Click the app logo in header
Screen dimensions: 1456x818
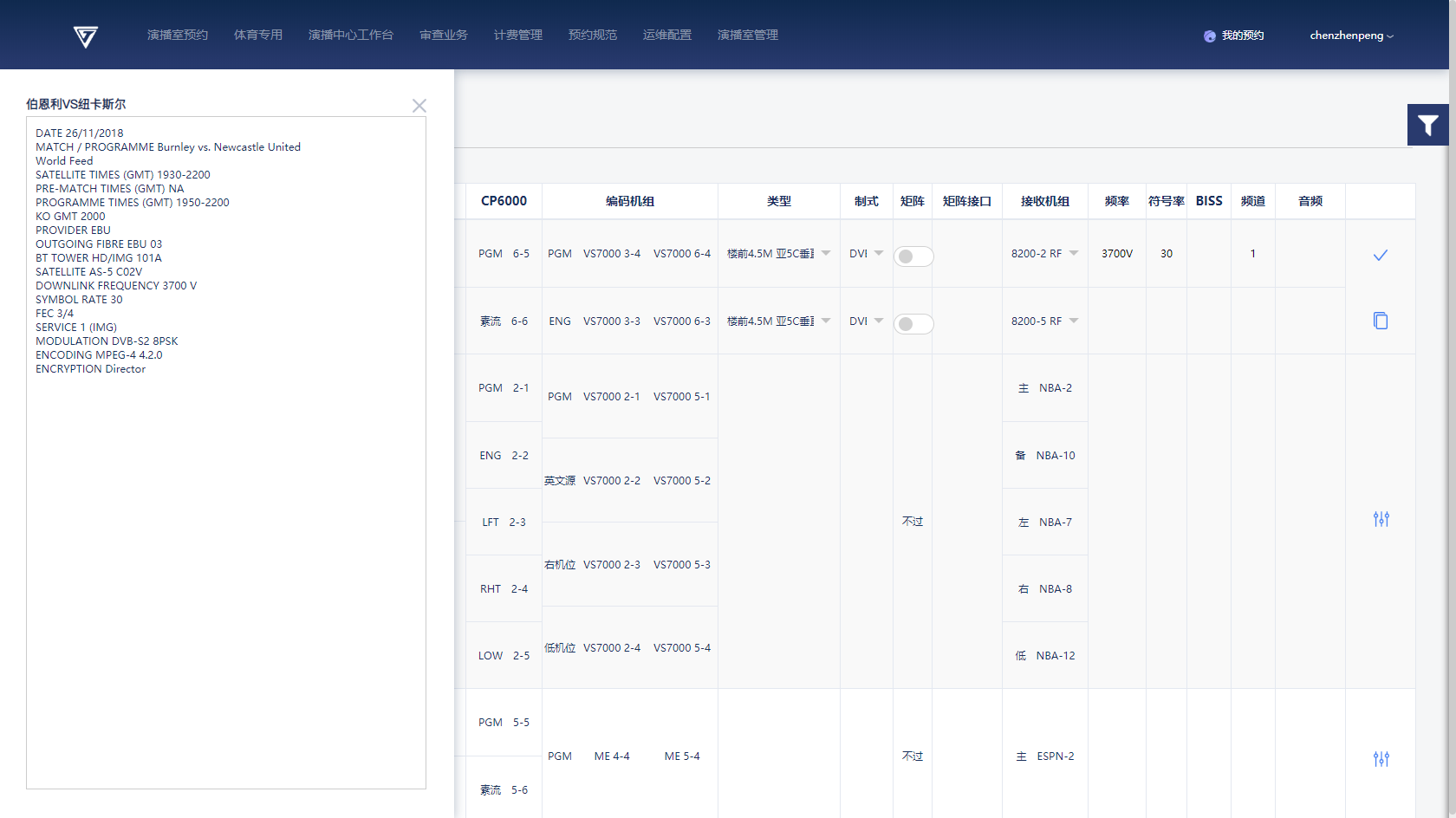[85, 36]
